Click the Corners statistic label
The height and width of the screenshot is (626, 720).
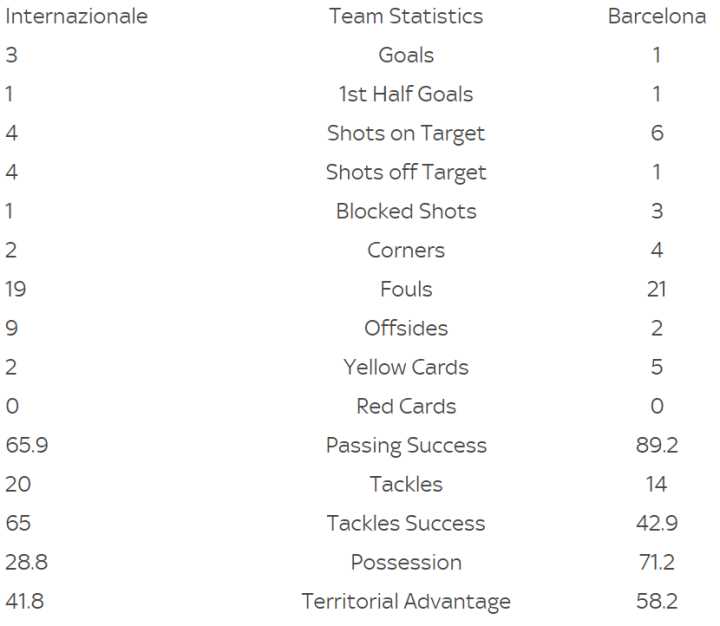406,251
